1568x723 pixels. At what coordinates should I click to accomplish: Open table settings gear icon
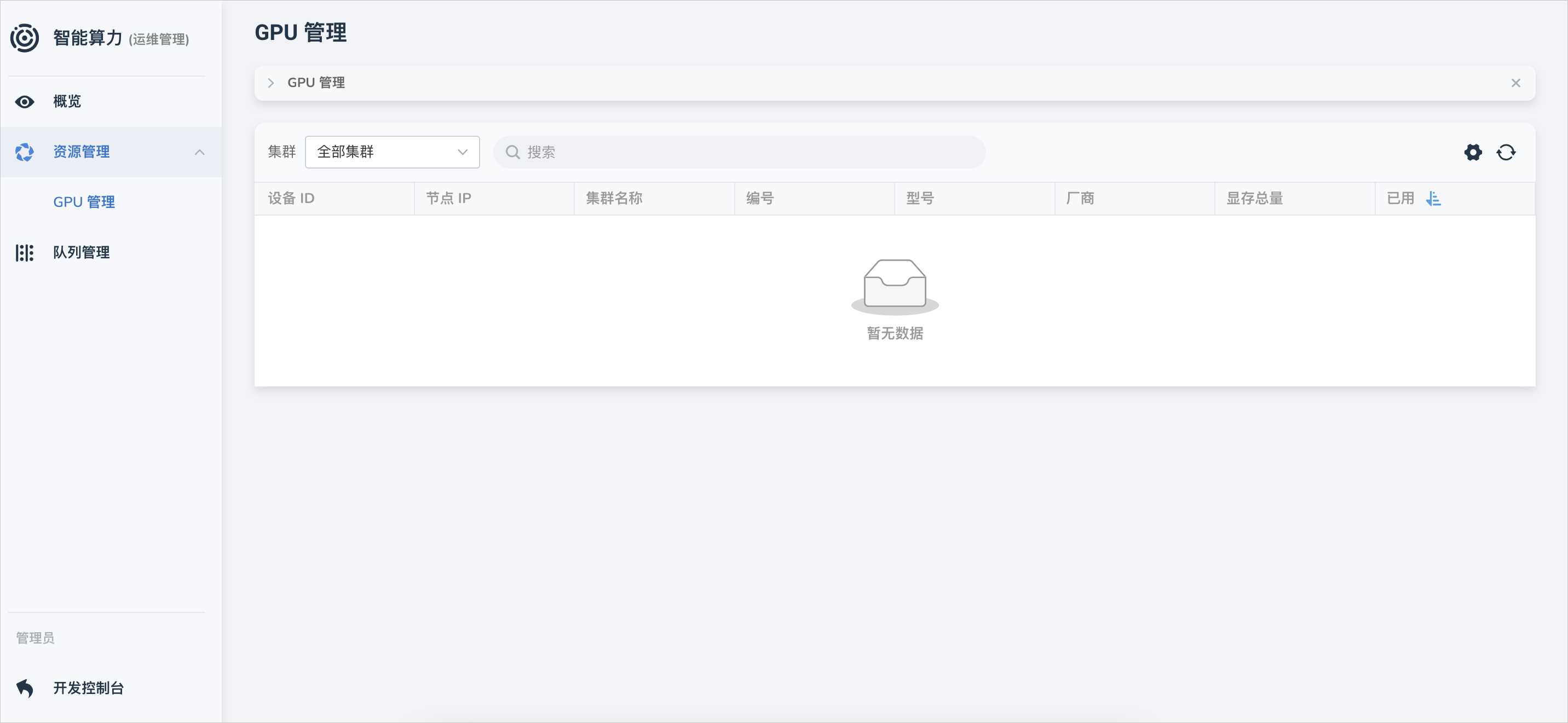tap(1473, 152)
